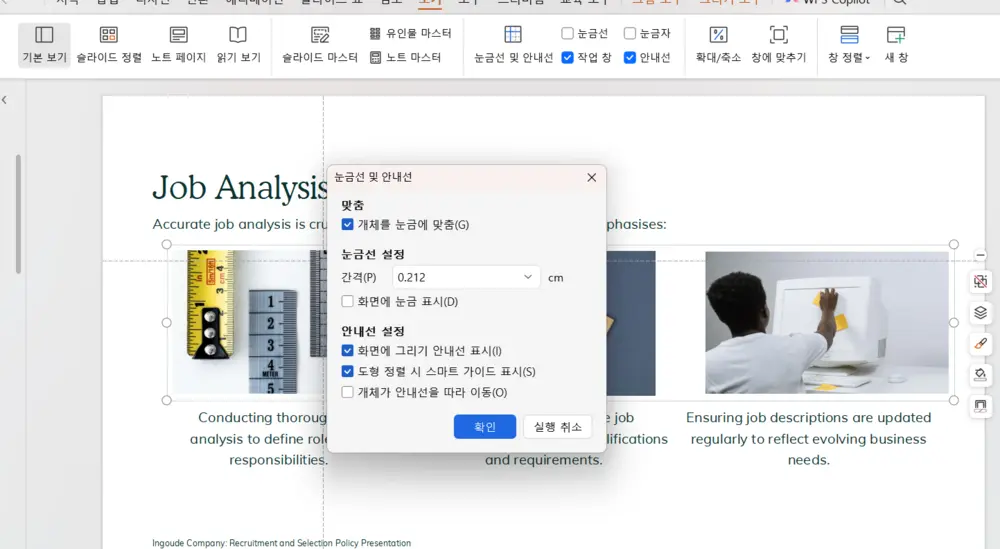This screenshot has width=1000, height=549.
Task: Uncheck 화면에 그리기 안내선 표시(I)
Action: 348,351
